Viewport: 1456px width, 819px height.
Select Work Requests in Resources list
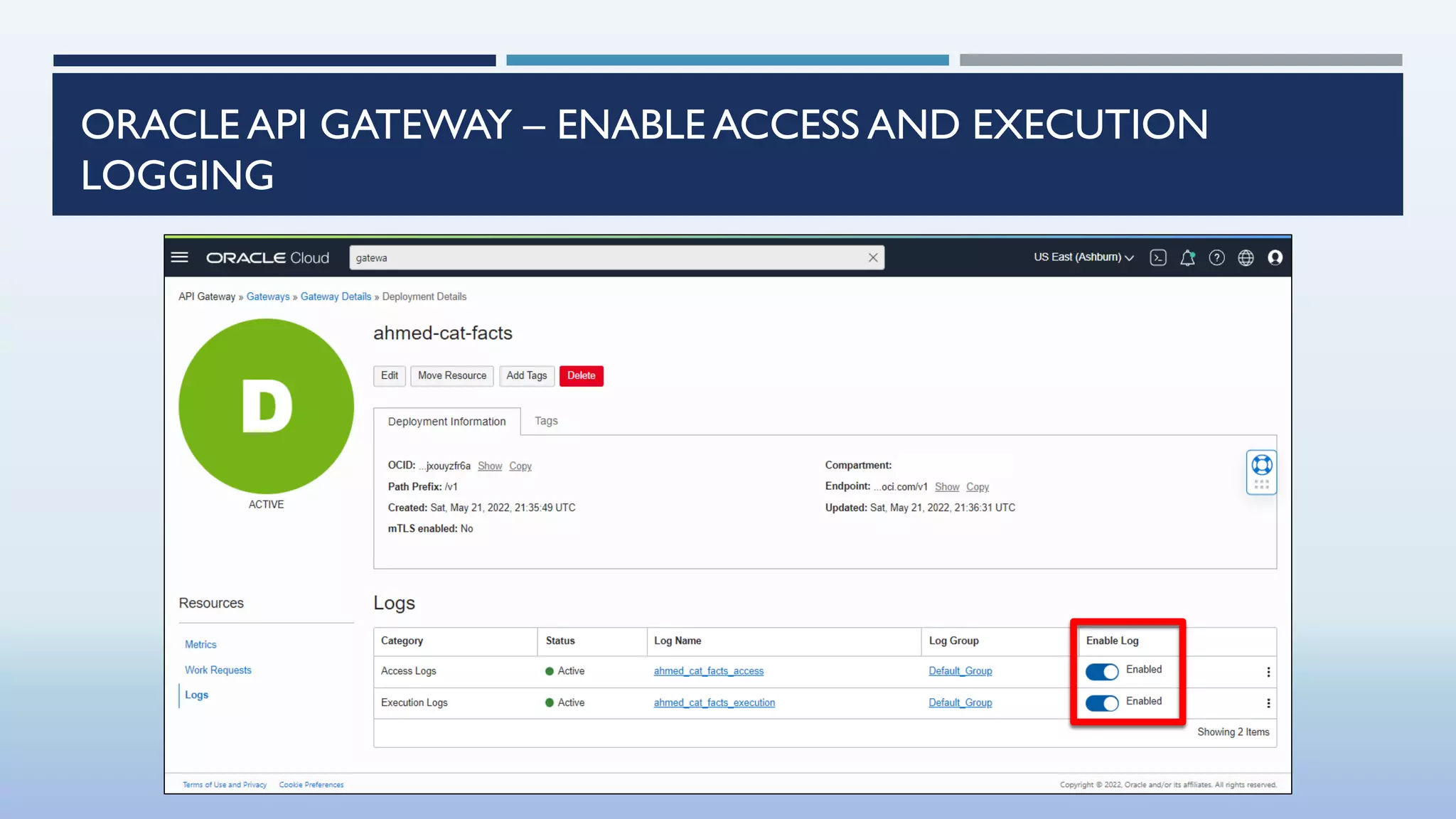click(218, 670)
